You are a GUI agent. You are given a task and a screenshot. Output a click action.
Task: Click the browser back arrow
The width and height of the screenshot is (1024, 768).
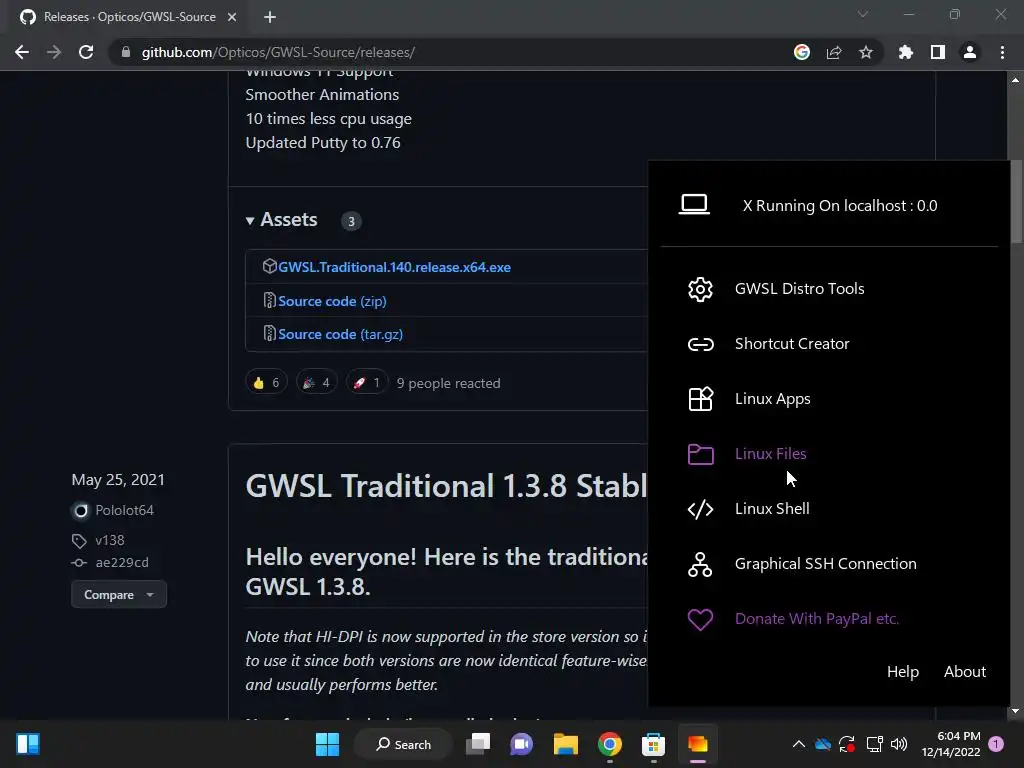22,52
